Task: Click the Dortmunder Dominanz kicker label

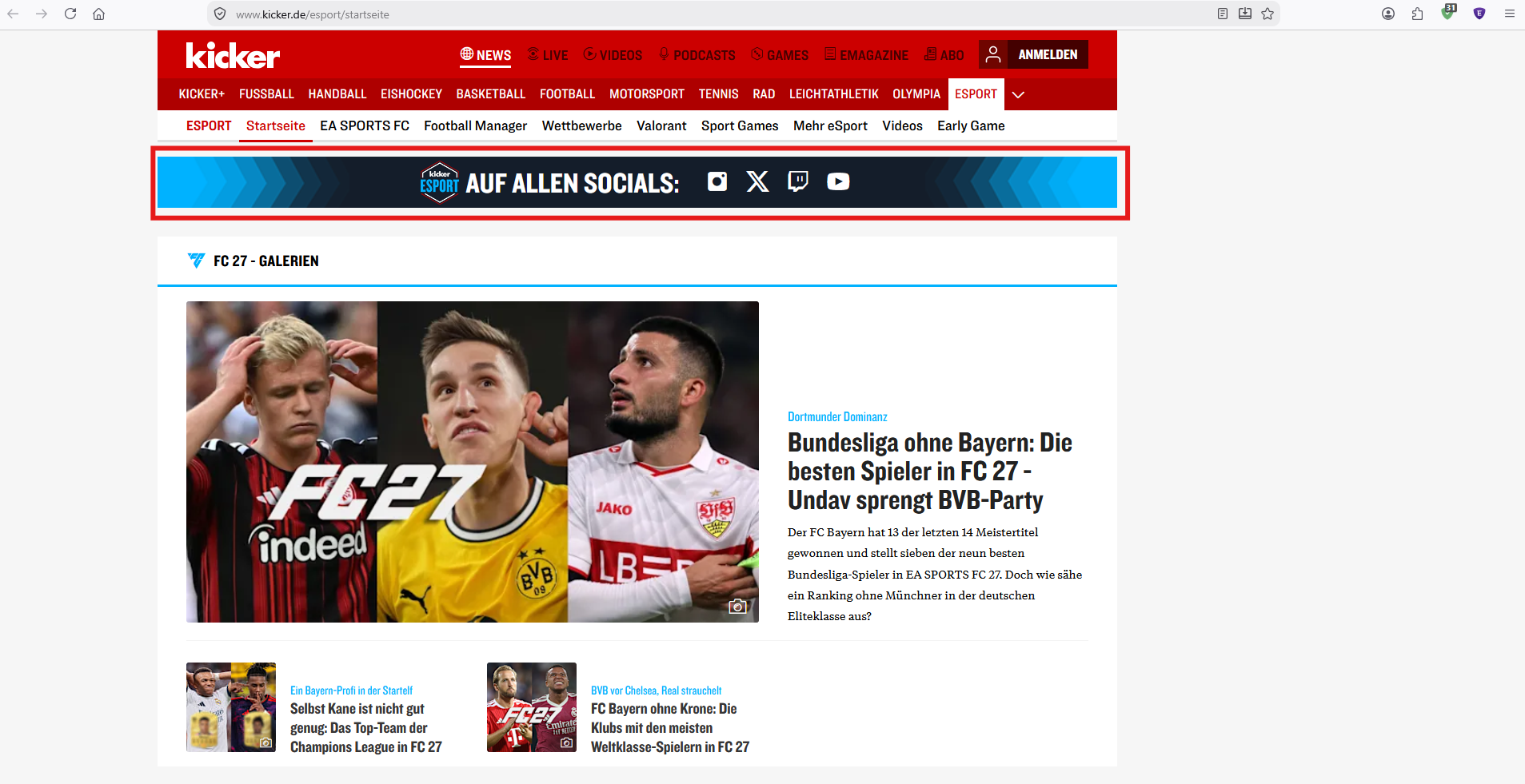Action: (837, 416)
